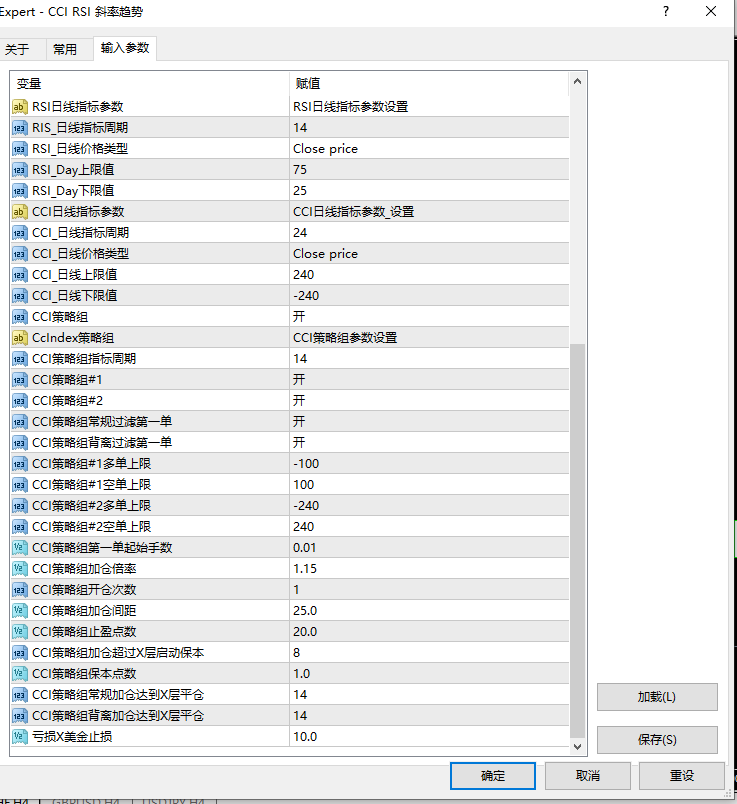Toggle the CCI策略组#1 on/off value

428,380
